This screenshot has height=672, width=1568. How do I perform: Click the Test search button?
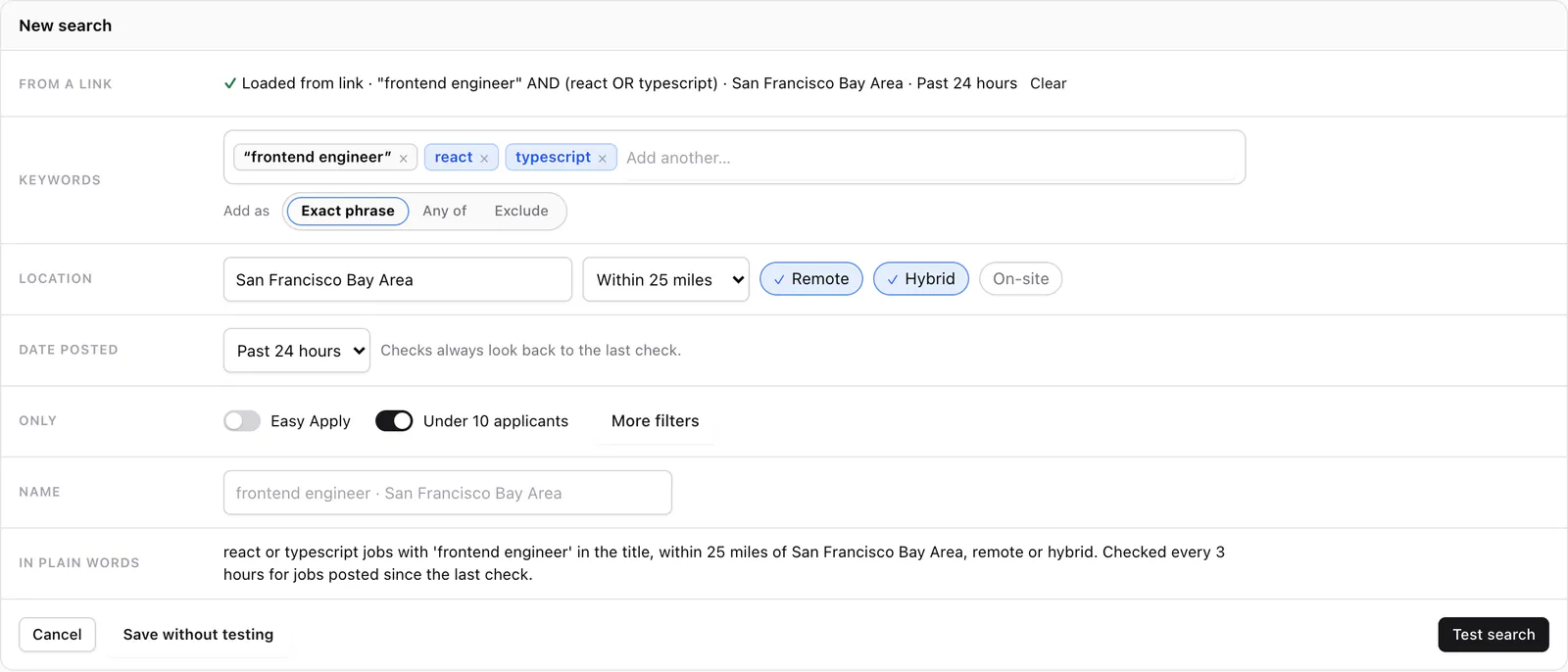(1494, 635)
